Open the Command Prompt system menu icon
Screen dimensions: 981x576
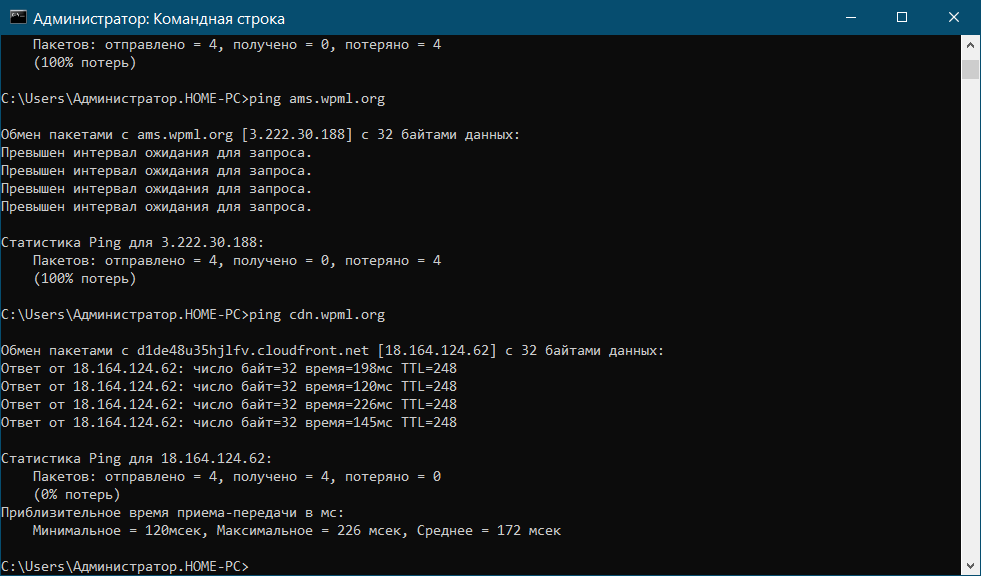[18, 18]
